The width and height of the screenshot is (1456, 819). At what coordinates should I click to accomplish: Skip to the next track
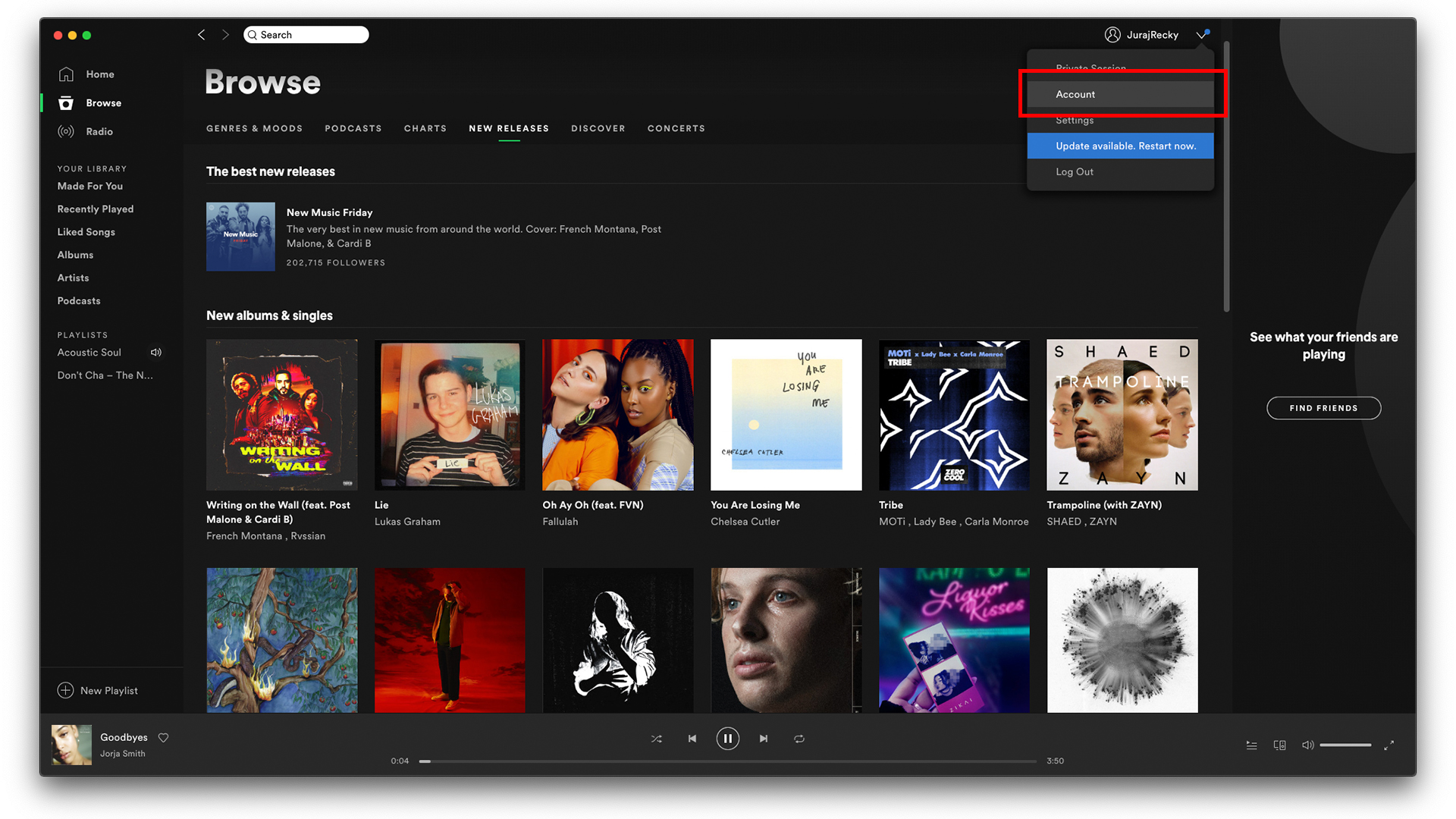[764, 739]
